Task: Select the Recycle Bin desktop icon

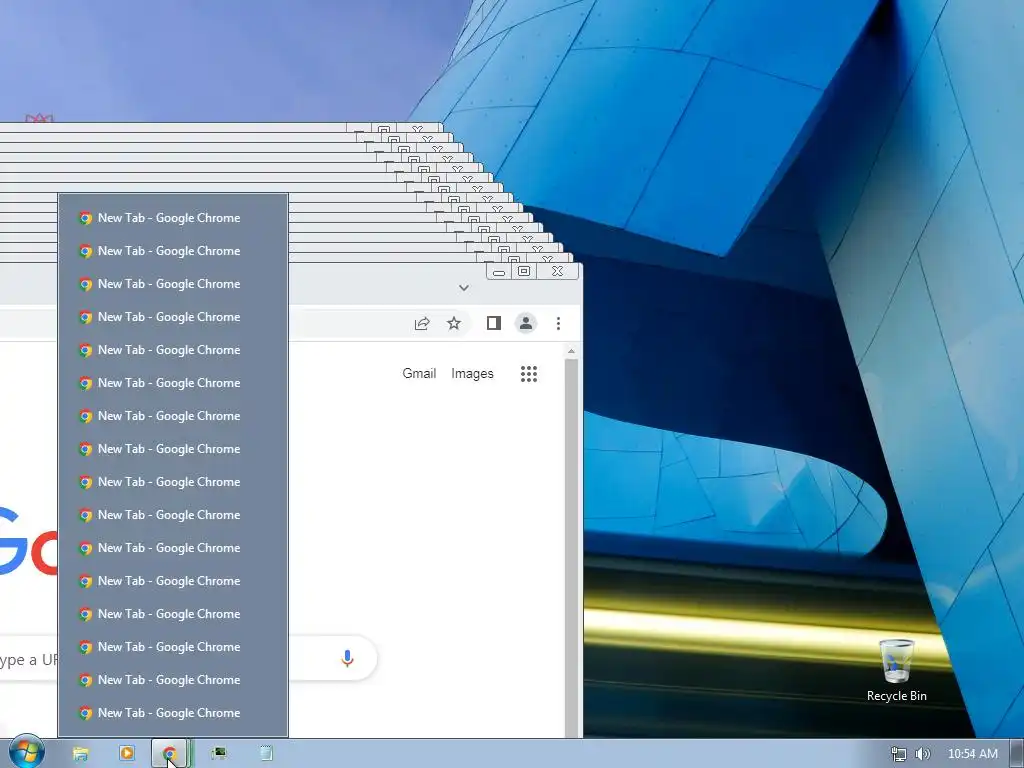Action: click(x=897, y=671)
